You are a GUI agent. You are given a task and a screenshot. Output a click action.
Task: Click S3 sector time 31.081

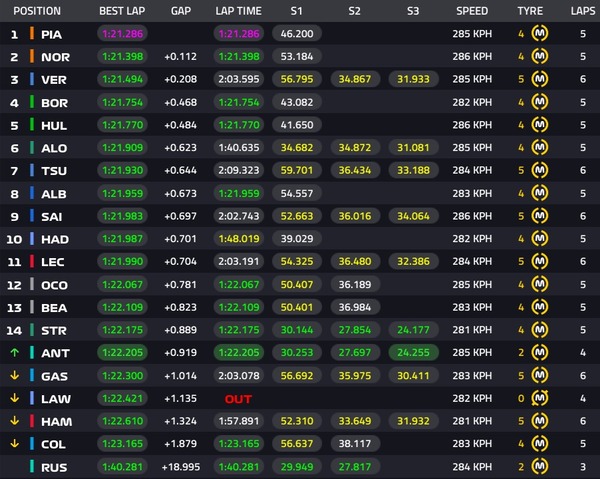click(413, 147)
